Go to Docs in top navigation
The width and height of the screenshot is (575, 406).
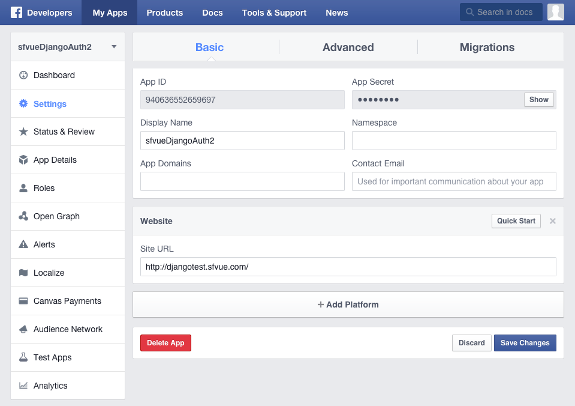(x=212, y=13)
